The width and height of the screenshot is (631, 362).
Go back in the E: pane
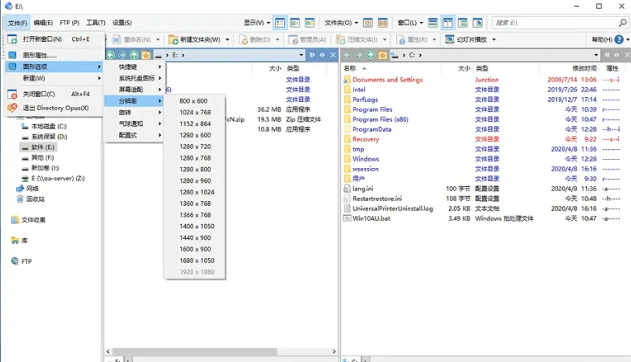coord(110,55)
